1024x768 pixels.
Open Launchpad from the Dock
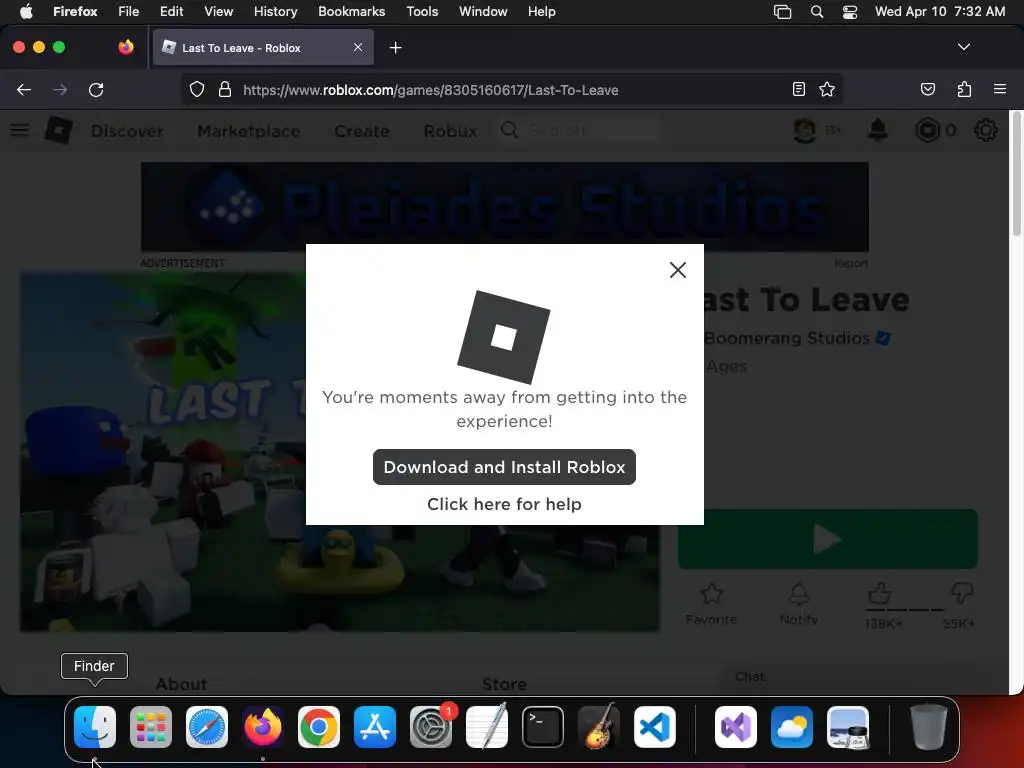[x=151, y=727]
